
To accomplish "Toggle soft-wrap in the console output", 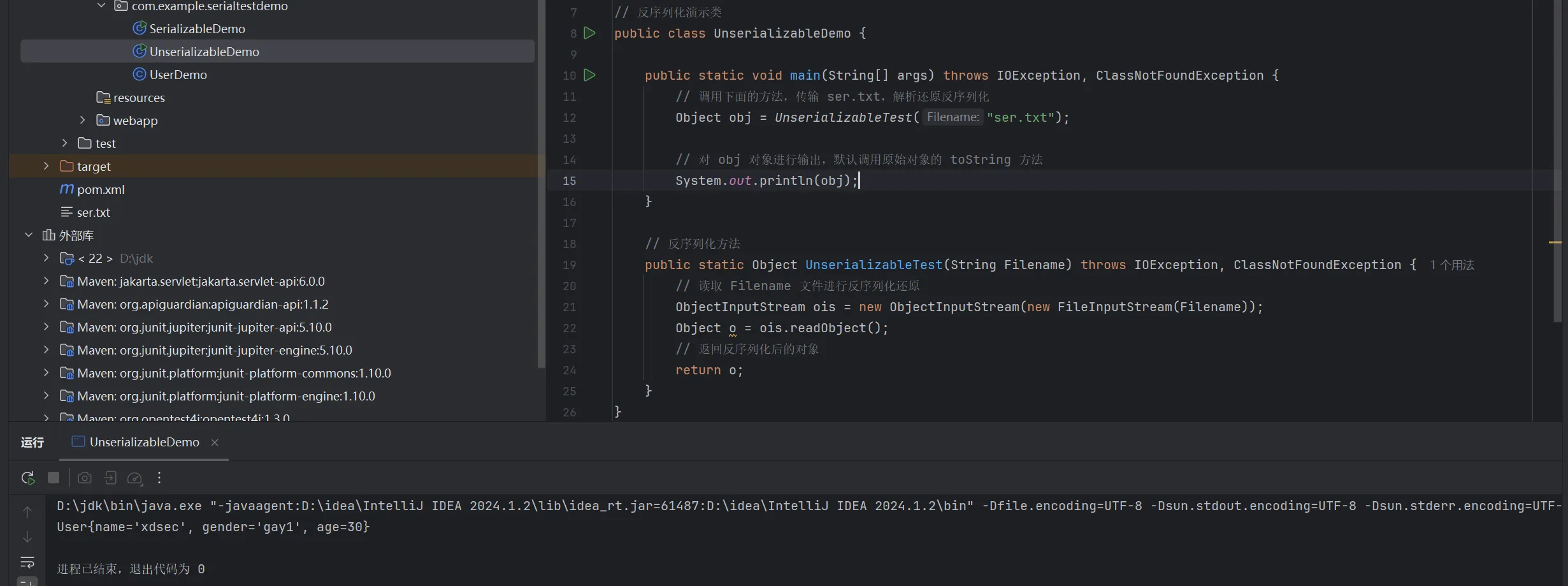I will pos(27,562).
